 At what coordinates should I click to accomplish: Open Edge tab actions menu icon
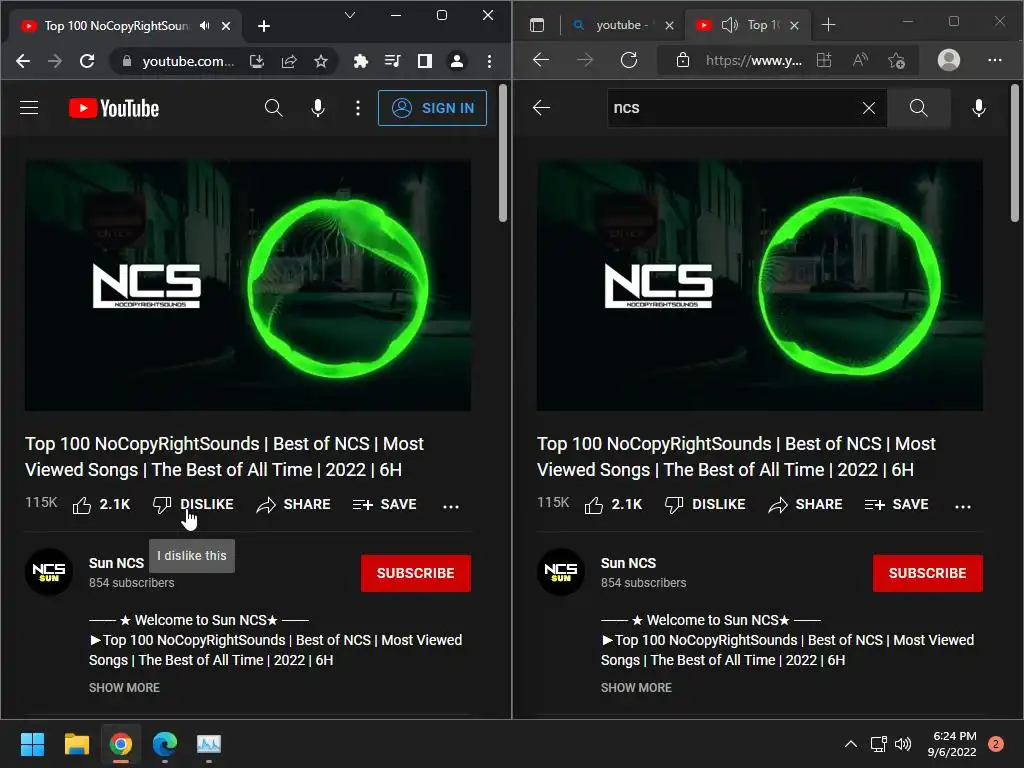click(537, 25)
